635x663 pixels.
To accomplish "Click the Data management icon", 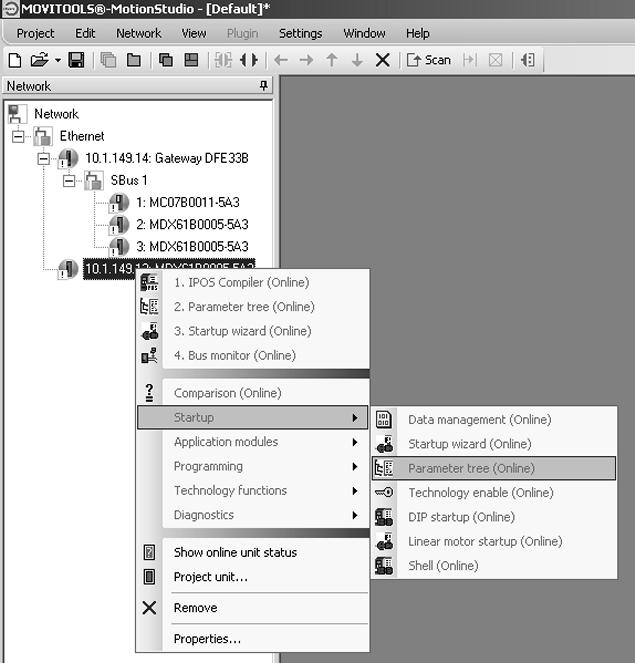I will [x=384, y=419].
